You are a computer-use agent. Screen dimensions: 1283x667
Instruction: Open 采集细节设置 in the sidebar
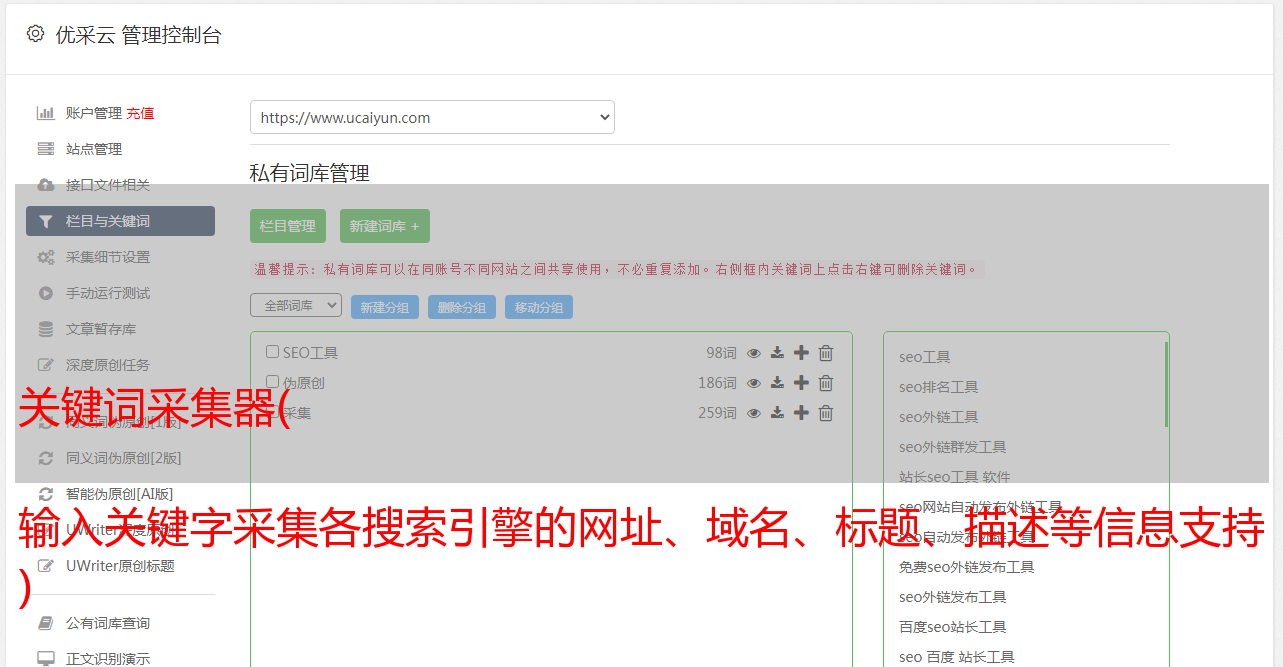tap(108, 257)
